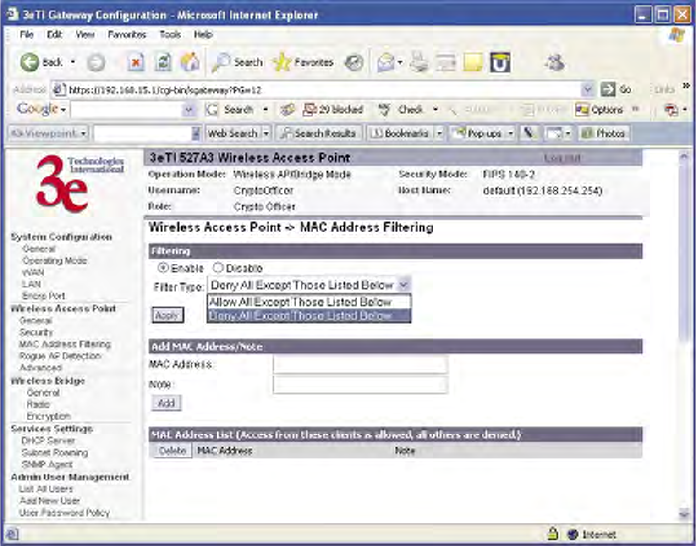
Task: Click the padlock icon in status bar
Action: [x=552, y=533]
